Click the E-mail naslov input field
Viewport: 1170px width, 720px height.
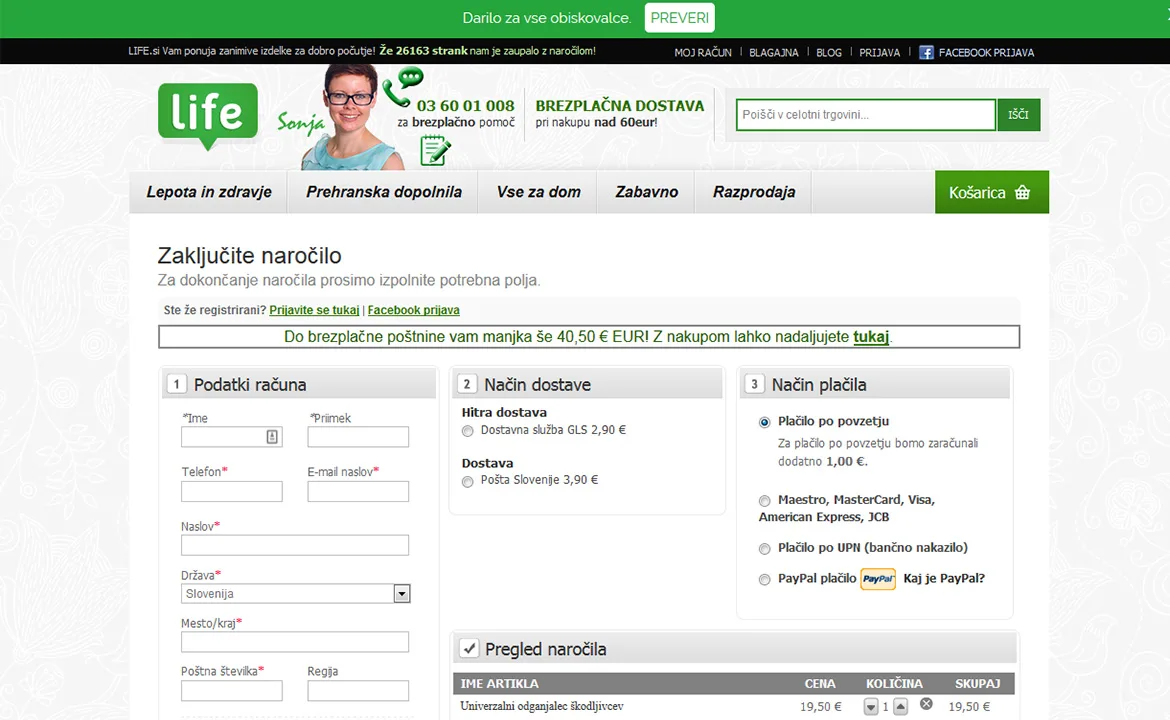pyautogui.click(x=358, y=491)
